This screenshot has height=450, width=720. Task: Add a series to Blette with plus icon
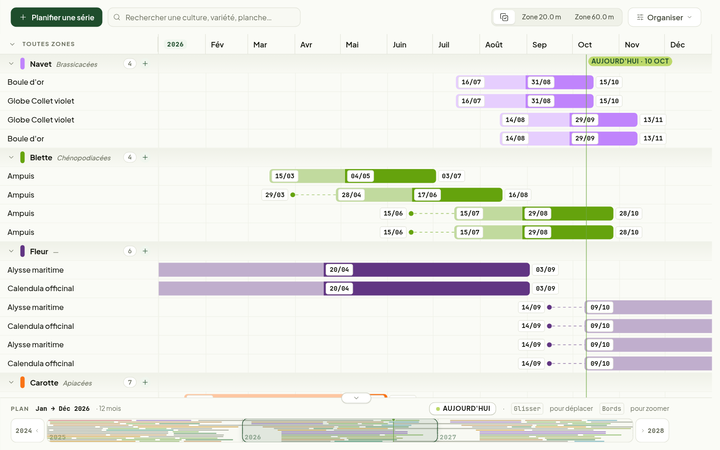click(145, 158)
